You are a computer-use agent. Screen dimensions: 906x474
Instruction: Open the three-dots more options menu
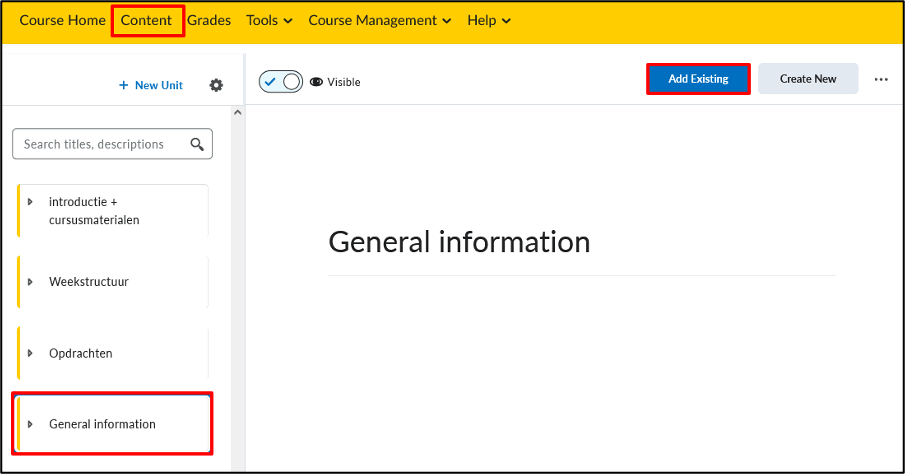tap(881, 79)
